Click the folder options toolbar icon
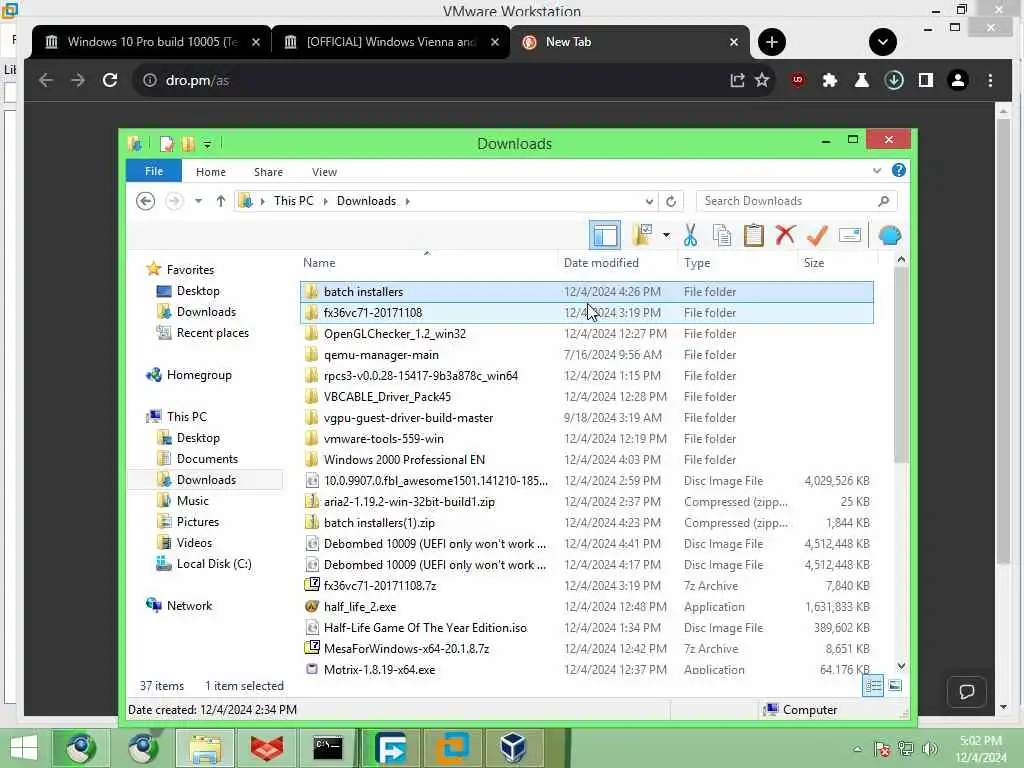1024x768 pixels. coord(642,235)
